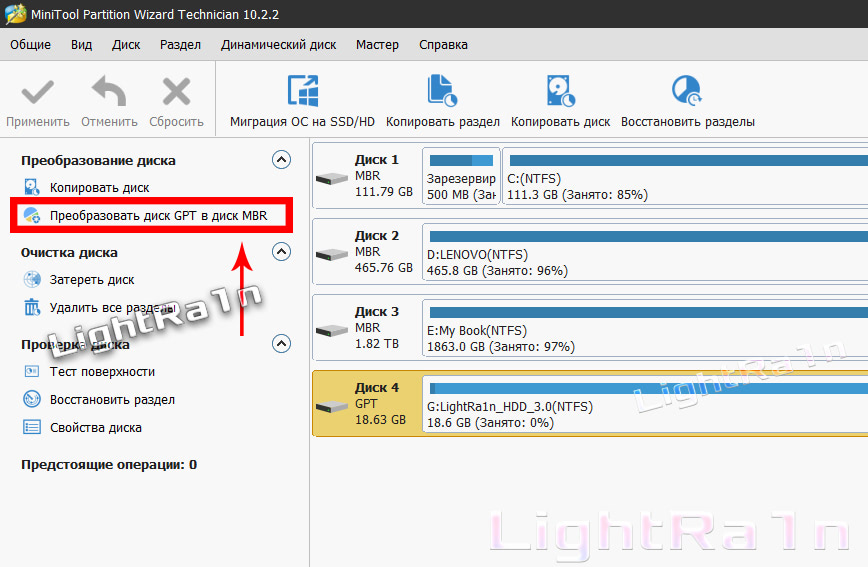Click Свойства диска link
868x567 pixels.
[96, 427]
